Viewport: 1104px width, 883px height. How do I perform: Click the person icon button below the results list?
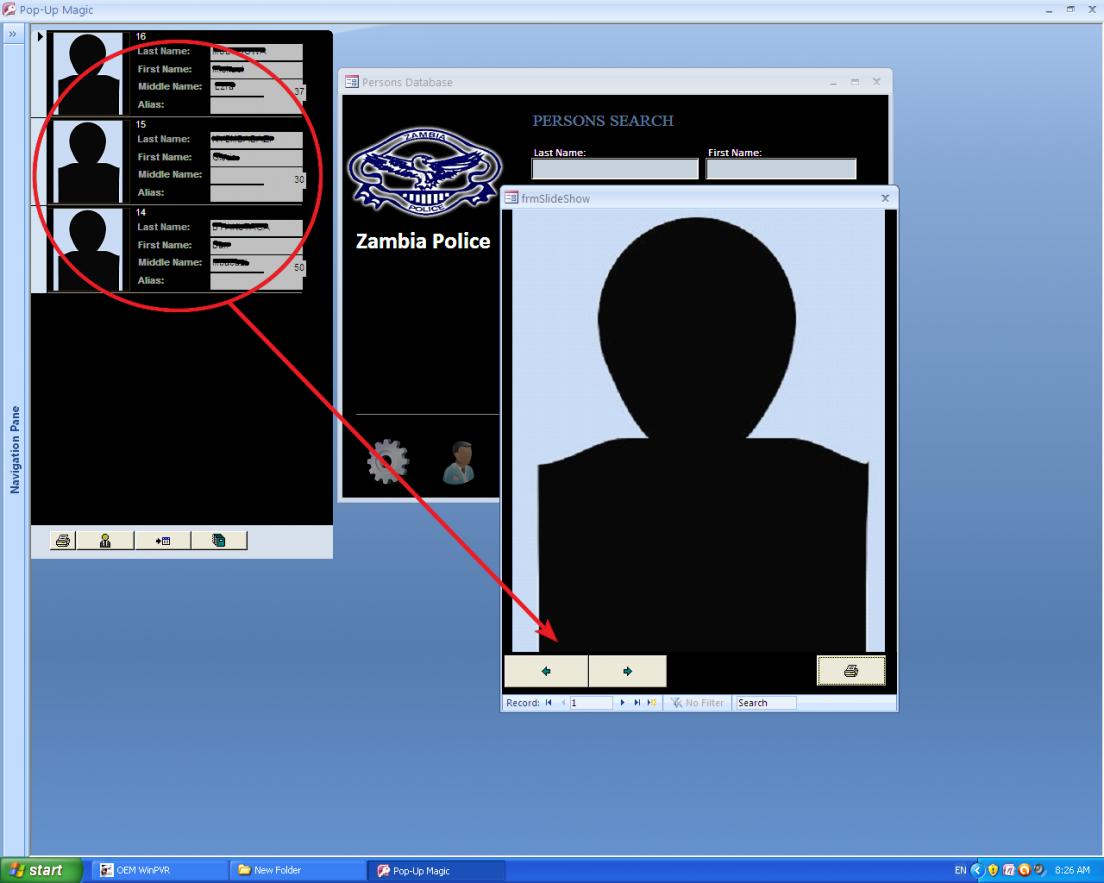click(x=105, y=540)
